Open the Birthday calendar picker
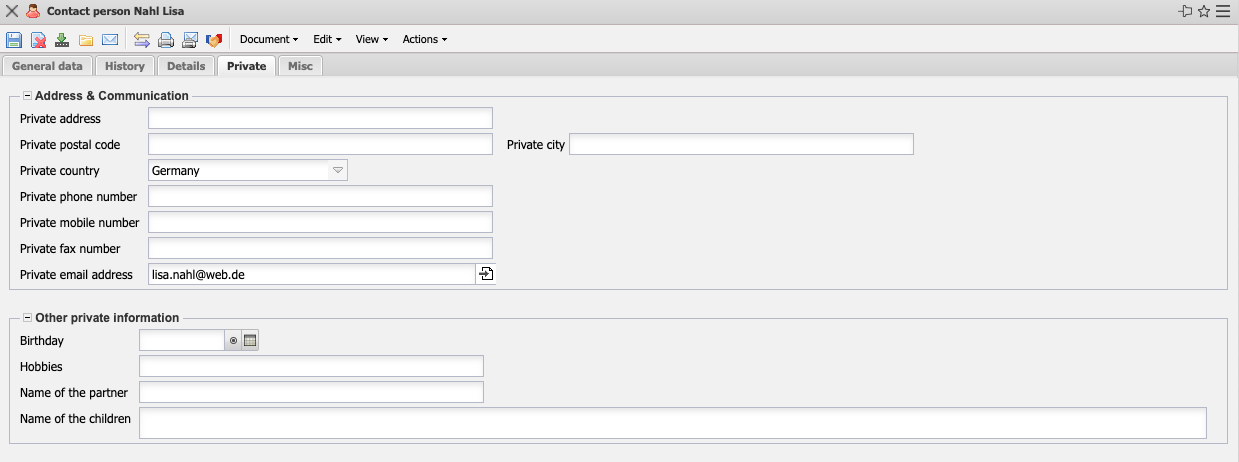The image size is (1239, 462). point(250,341)
